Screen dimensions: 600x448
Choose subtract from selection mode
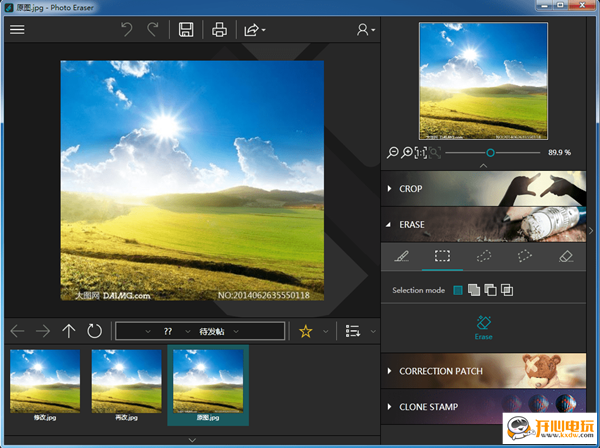tap(491, 290)
